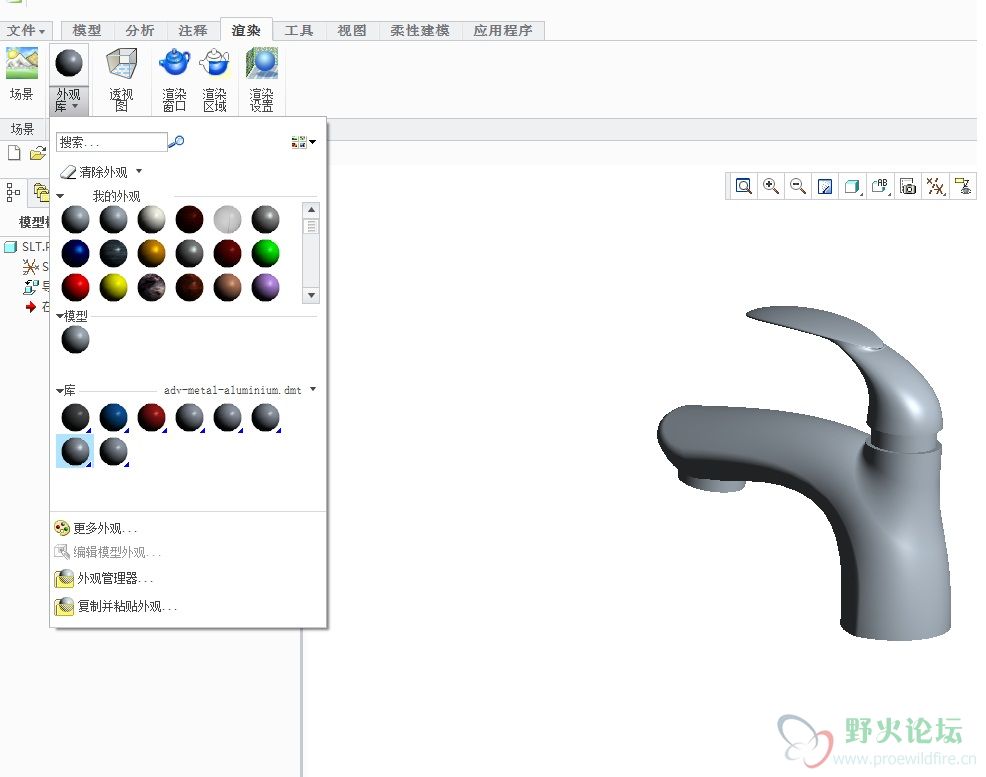This screenshot has width=986, height=777.
Task: Open the 渲染窗口 render window teapot
Action: [174, 80]
